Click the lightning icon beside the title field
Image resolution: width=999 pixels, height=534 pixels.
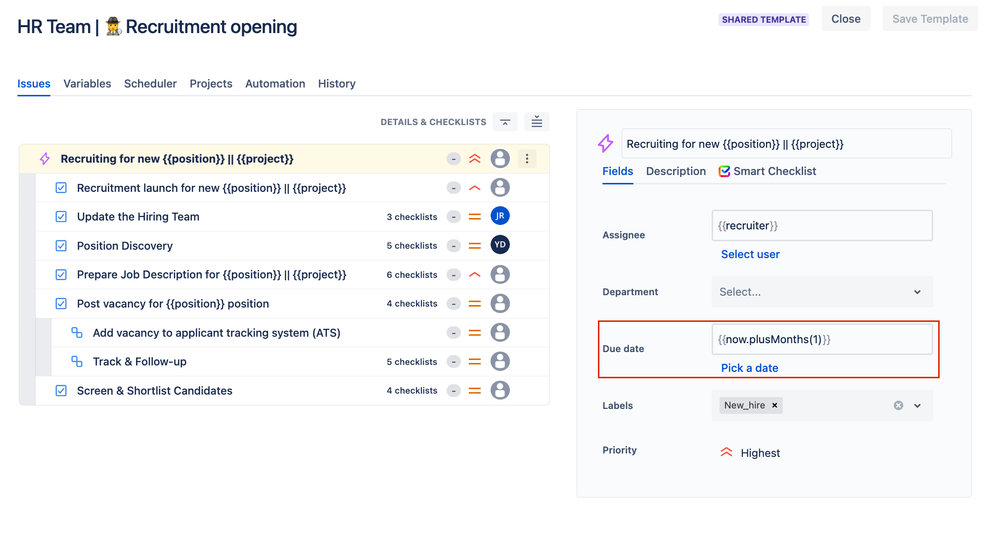[x=605, y=143]
